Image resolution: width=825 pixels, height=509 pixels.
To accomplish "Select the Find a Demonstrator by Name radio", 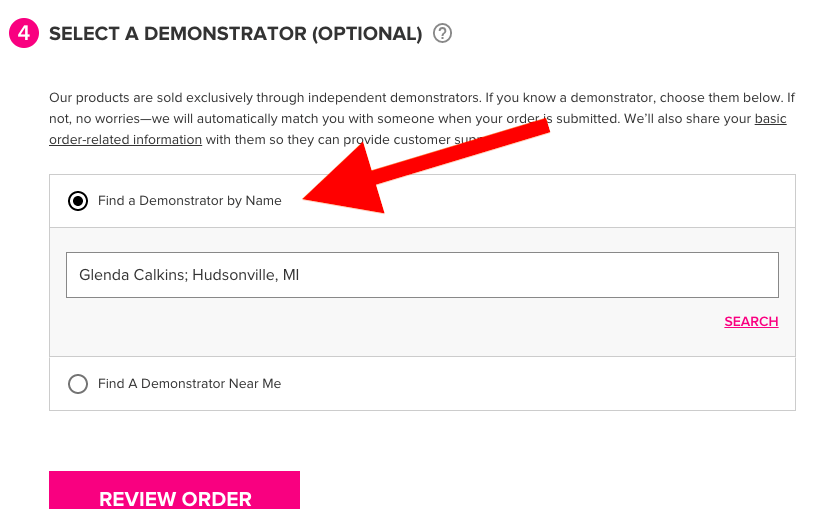I will tap(78, 201).
